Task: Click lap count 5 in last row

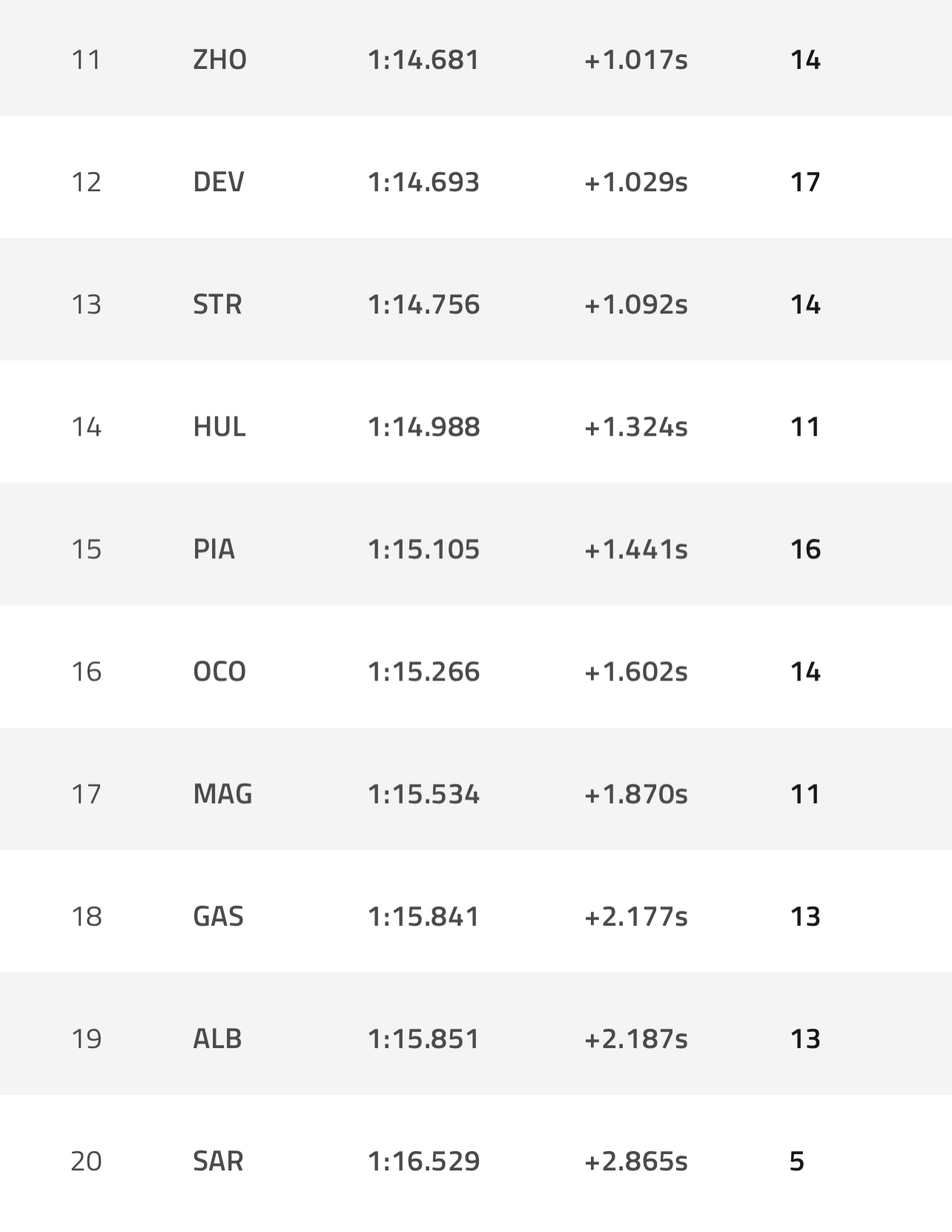Action: coord(797,1161)
